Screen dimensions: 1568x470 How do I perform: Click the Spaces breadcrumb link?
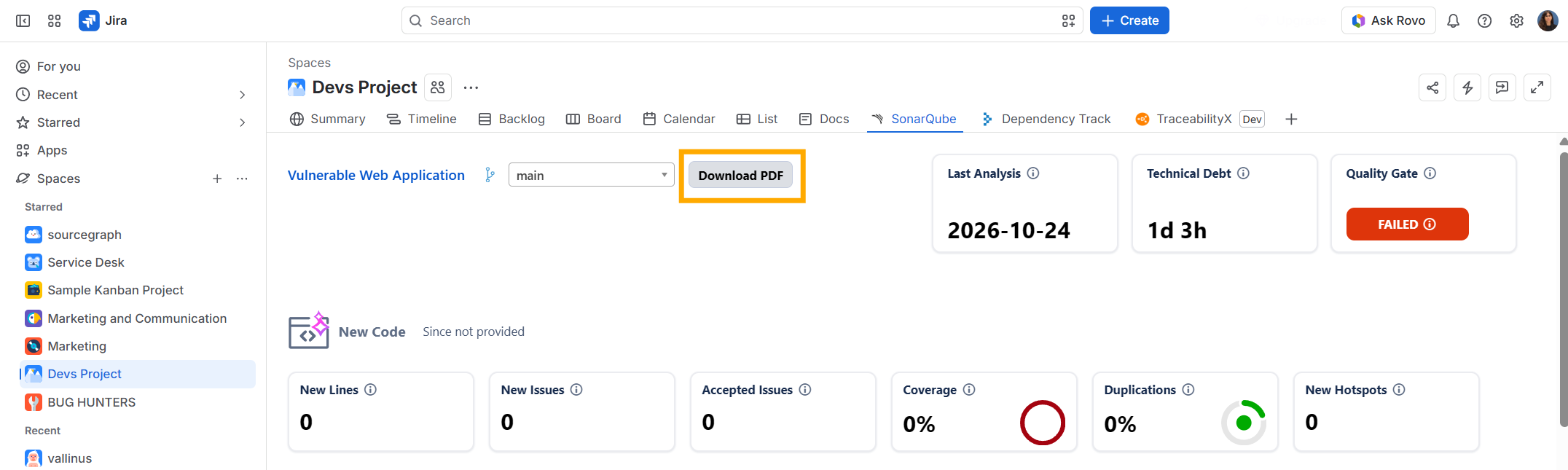[x=309, y=63]
